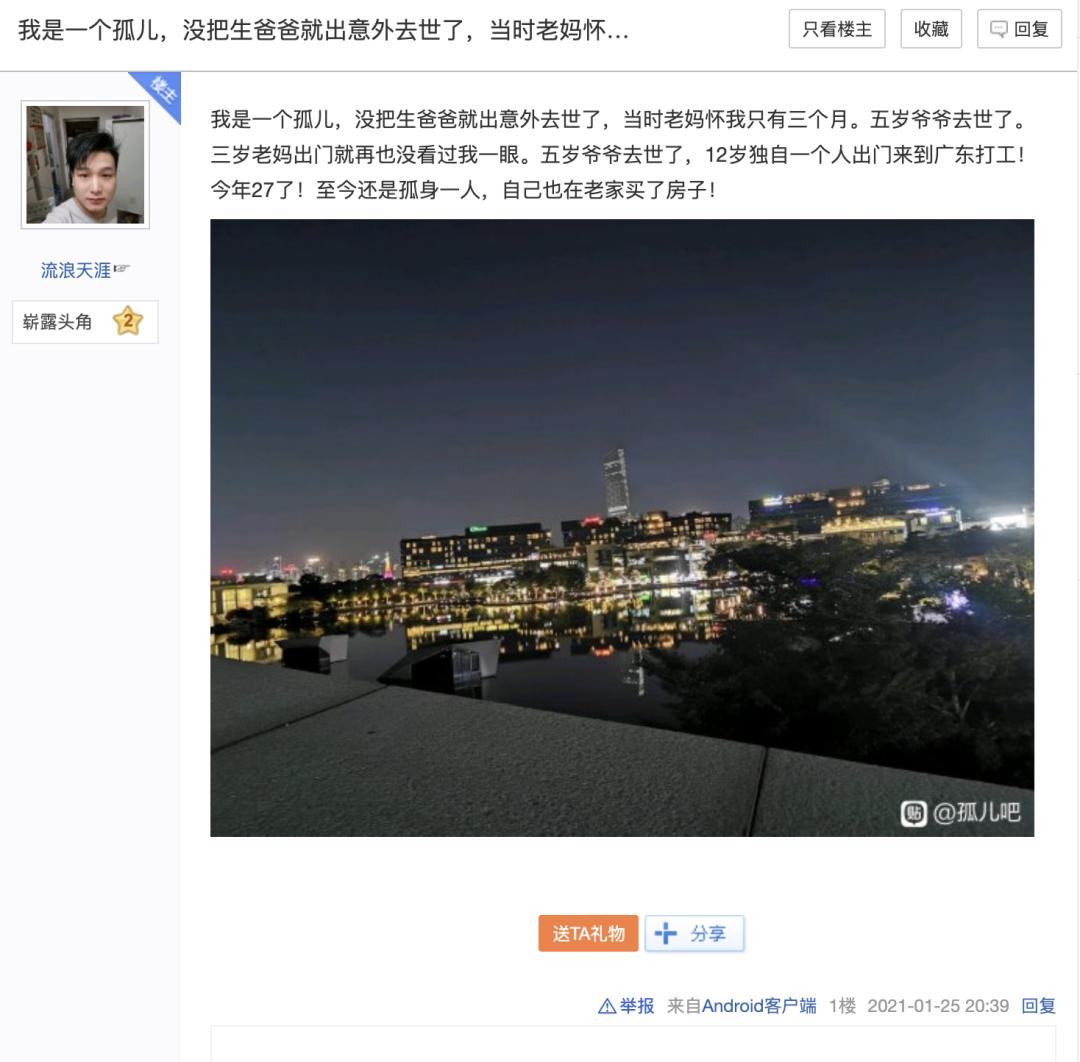The width and height of the screenshot is (1080, 1062).
Task: Click the 收藏 button
Action: [x=931, y=29]
